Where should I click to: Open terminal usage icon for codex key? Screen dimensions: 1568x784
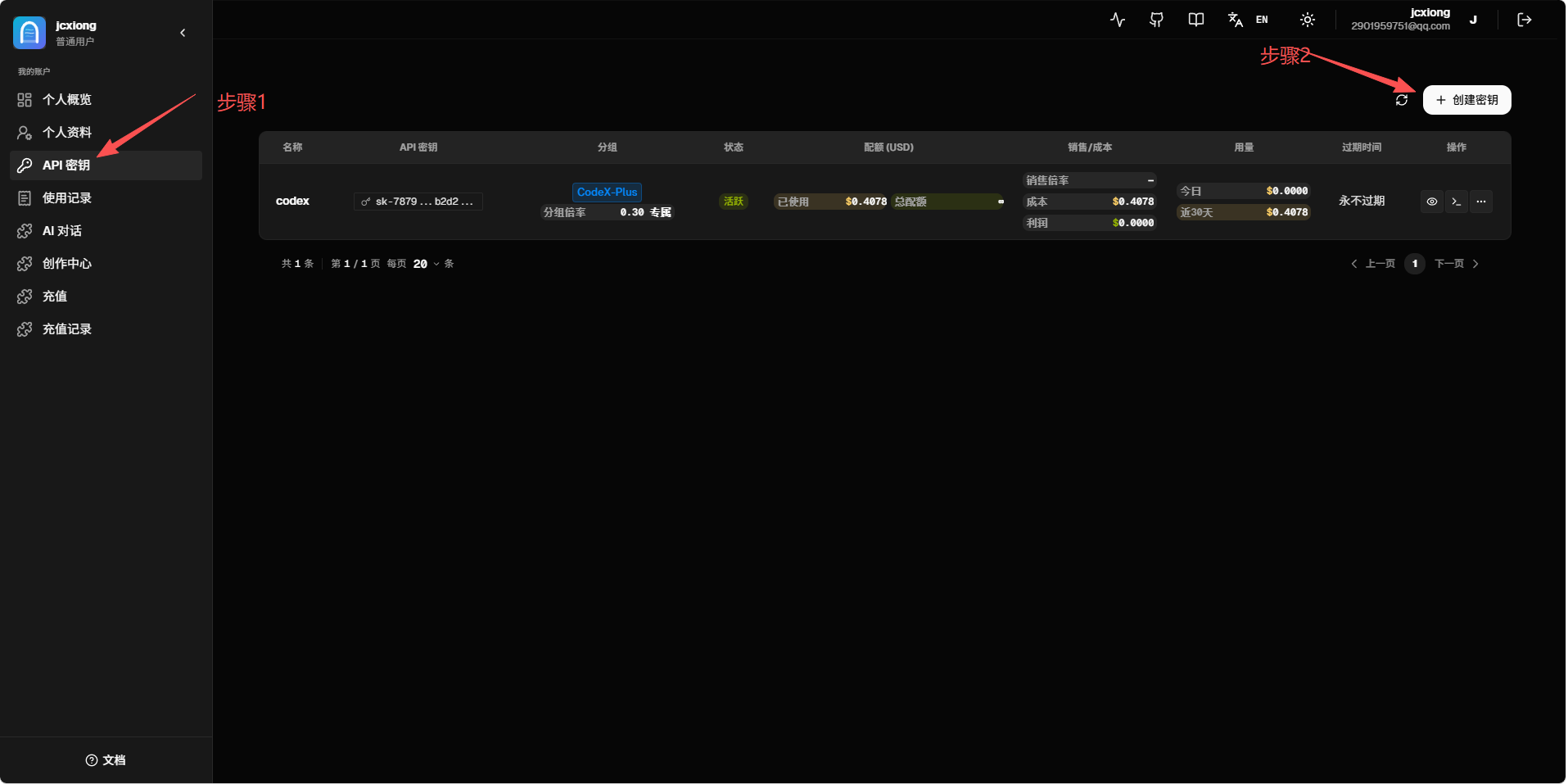pyautogui.click(x=1457, y=202)
